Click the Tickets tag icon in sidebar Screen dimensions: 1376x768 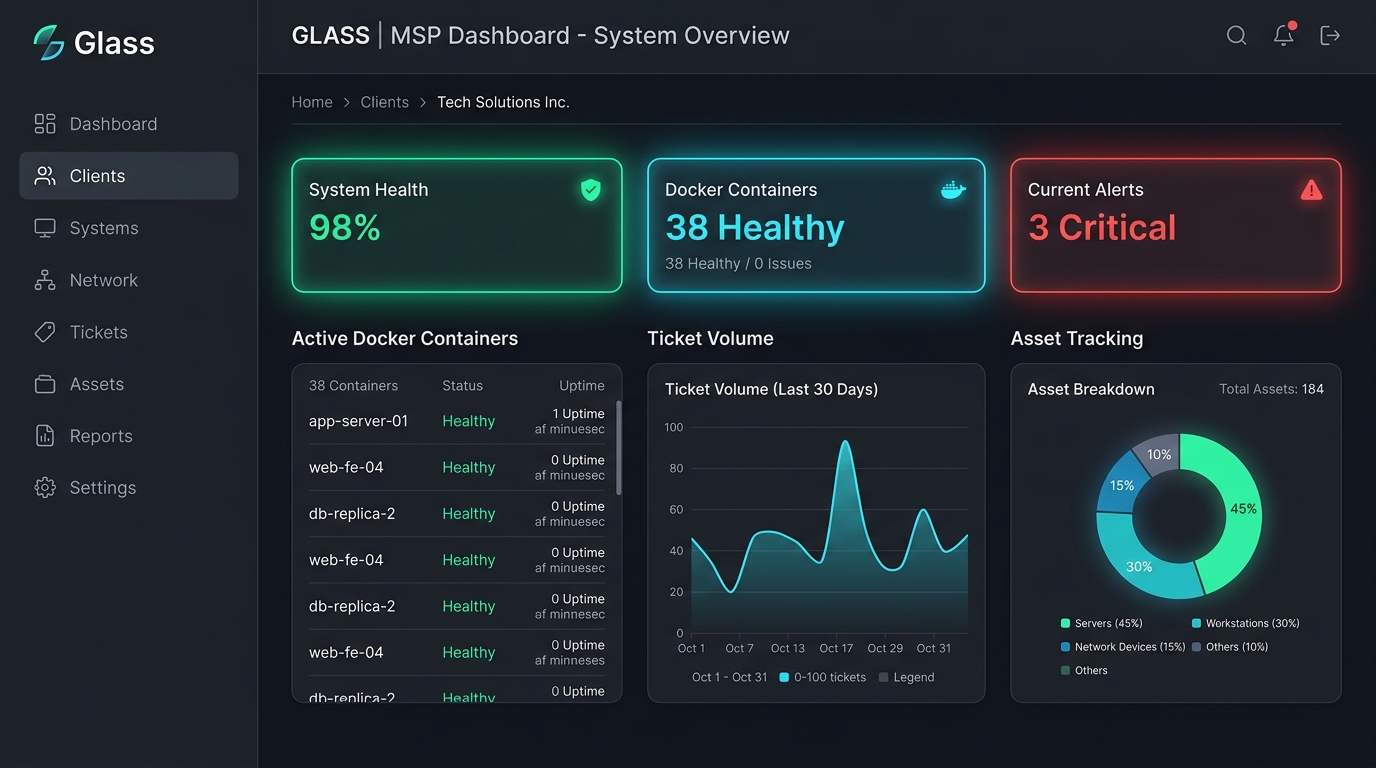tap(45, 332)
